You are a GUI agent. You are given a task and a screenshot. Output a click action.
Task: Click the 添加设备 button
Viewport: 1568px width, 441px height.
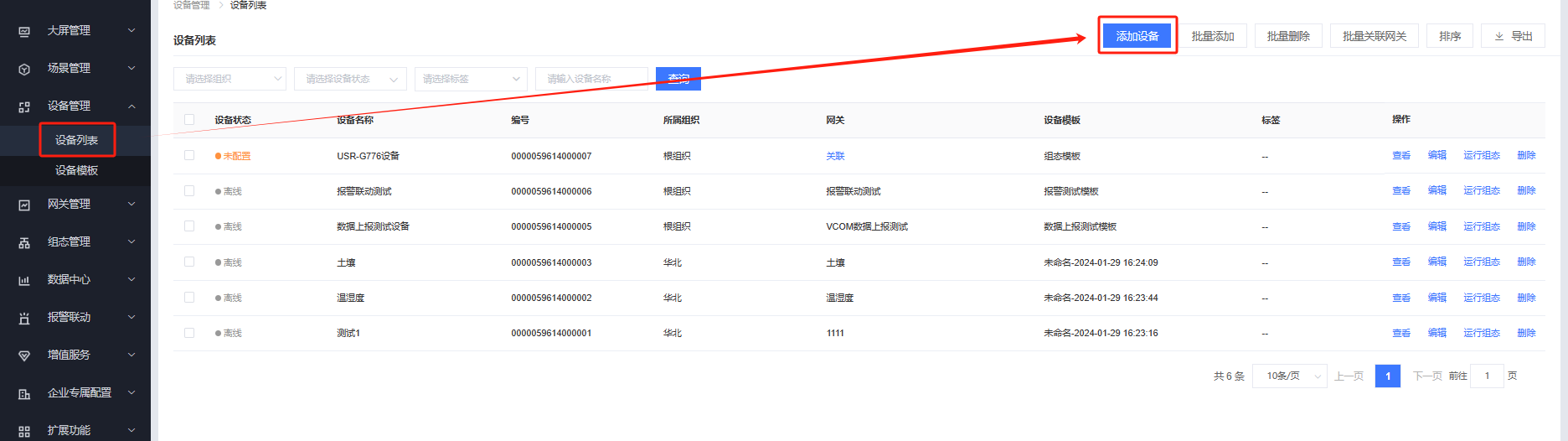[1137, 36]
